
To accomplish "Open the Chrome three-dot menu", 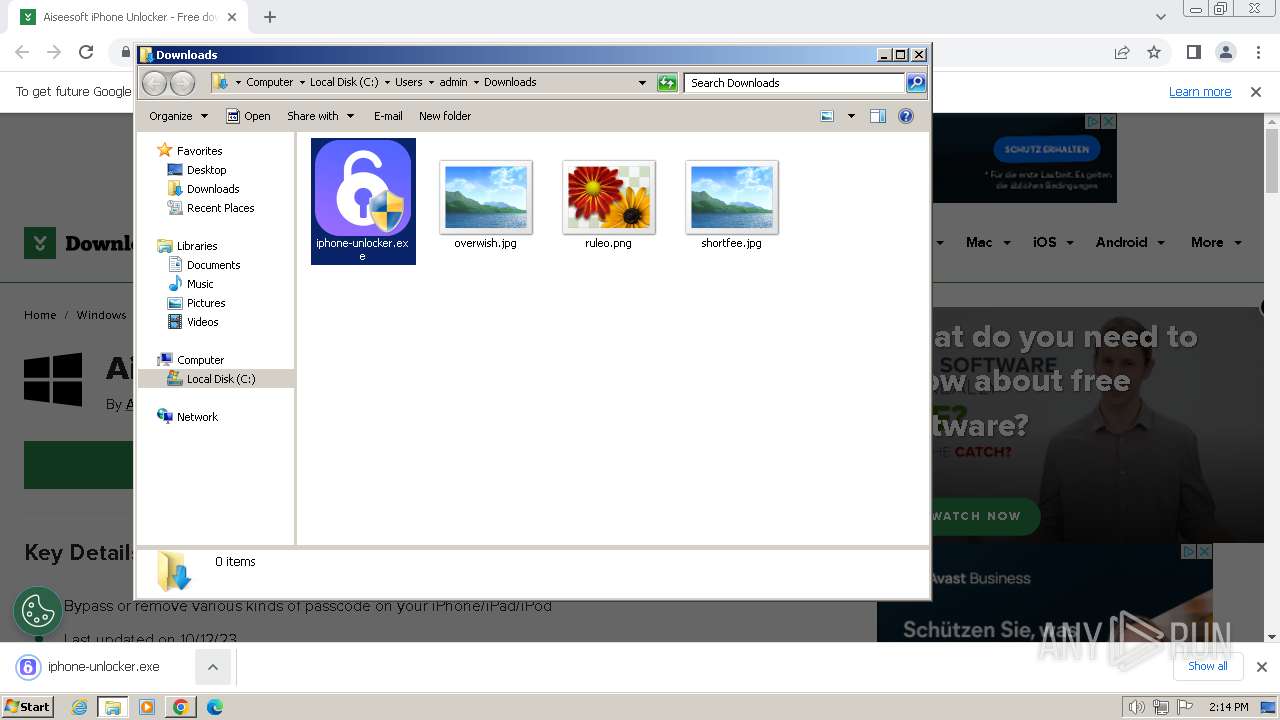I will [1257, 52].
